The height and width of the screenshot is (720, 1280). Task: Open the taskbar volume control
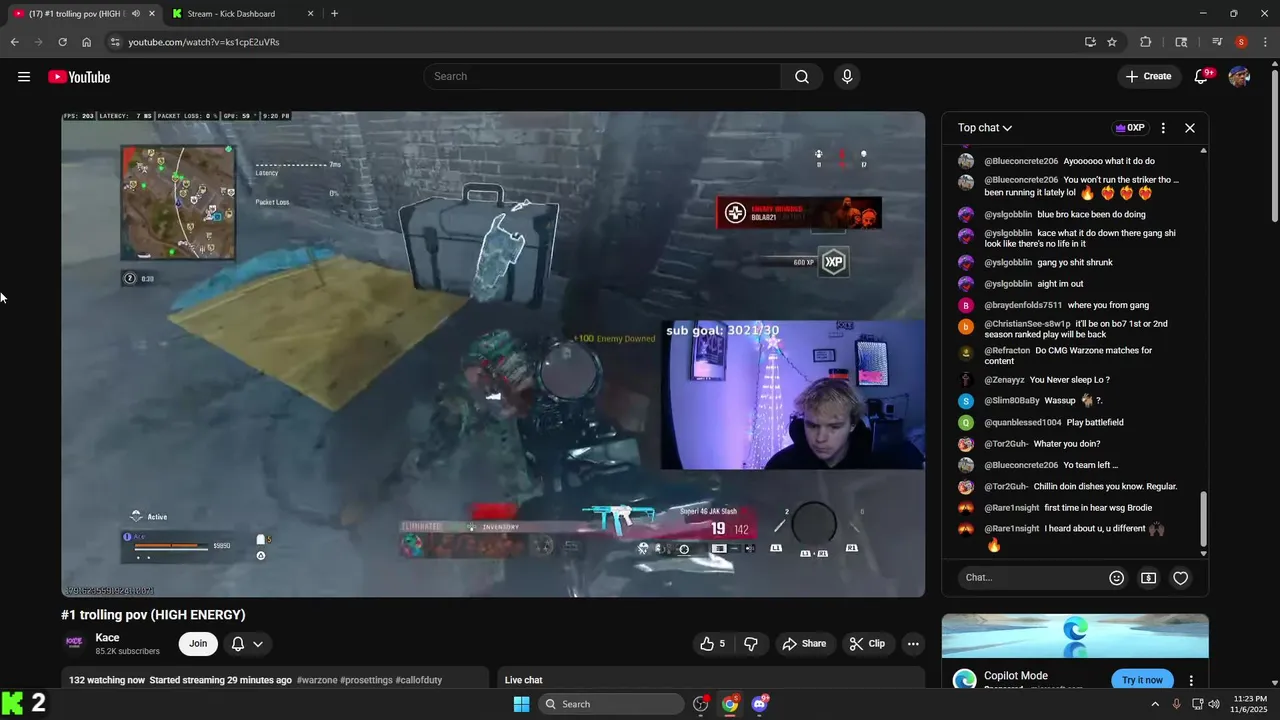pos(1214,704)
